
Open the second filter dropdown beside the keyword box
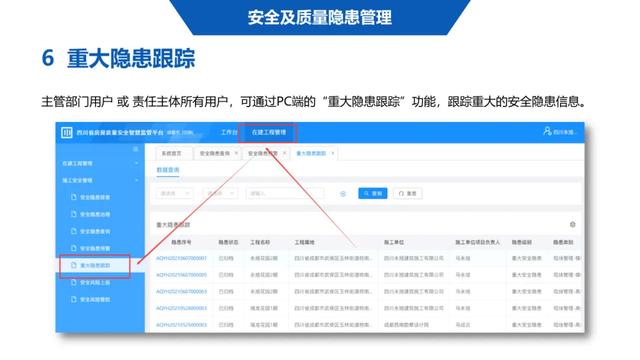pos(220,193)
